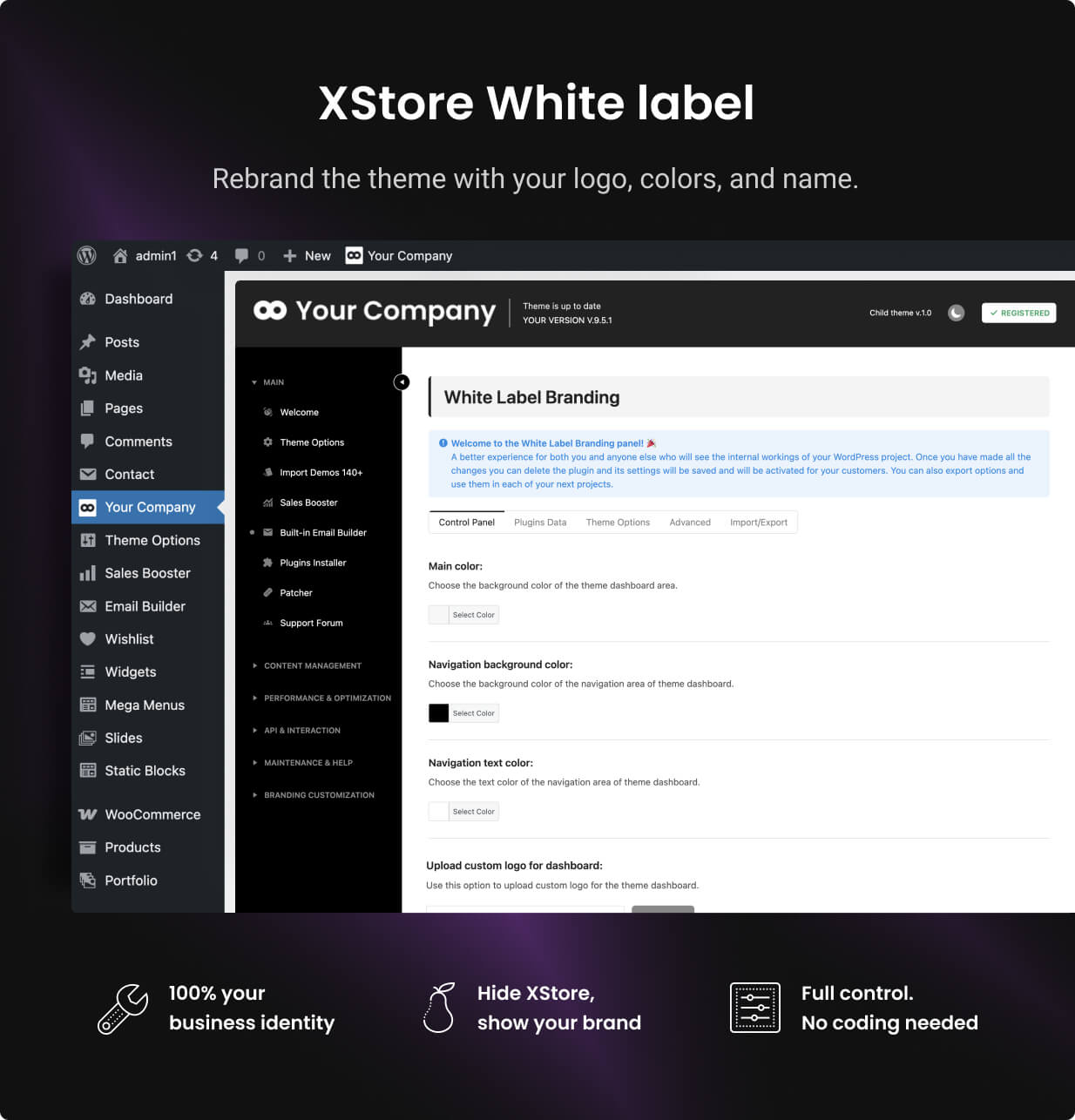1075x1120 pixels.
Task: Click Select Color under Main color
Action: point(474,615)
